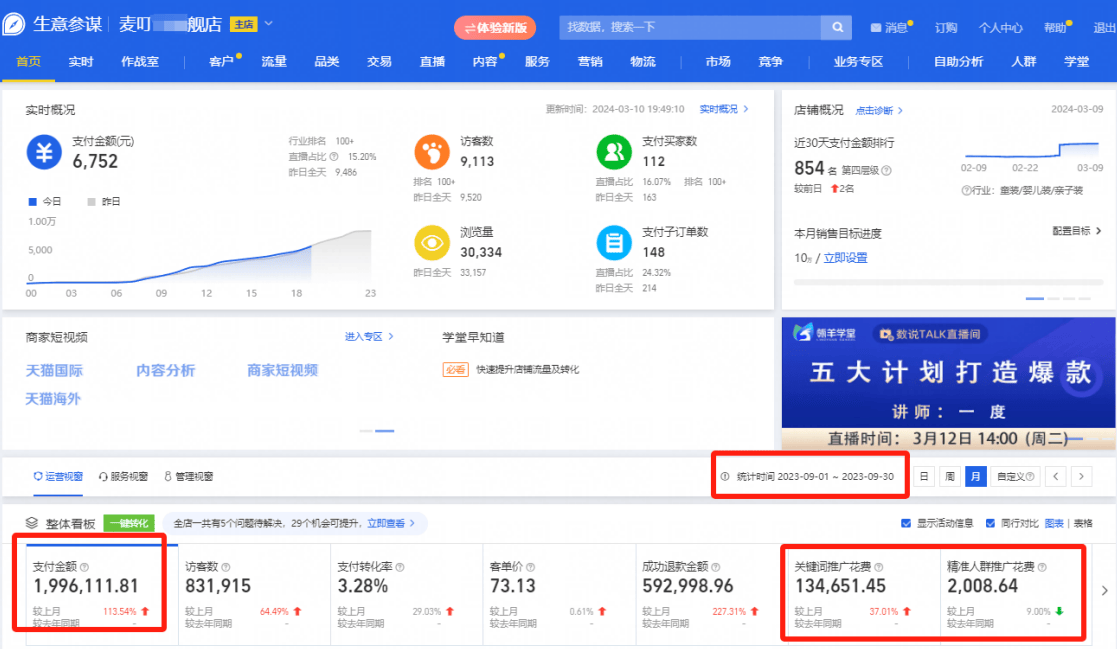Switch to 管理视窗 tab

click(189, 477)
